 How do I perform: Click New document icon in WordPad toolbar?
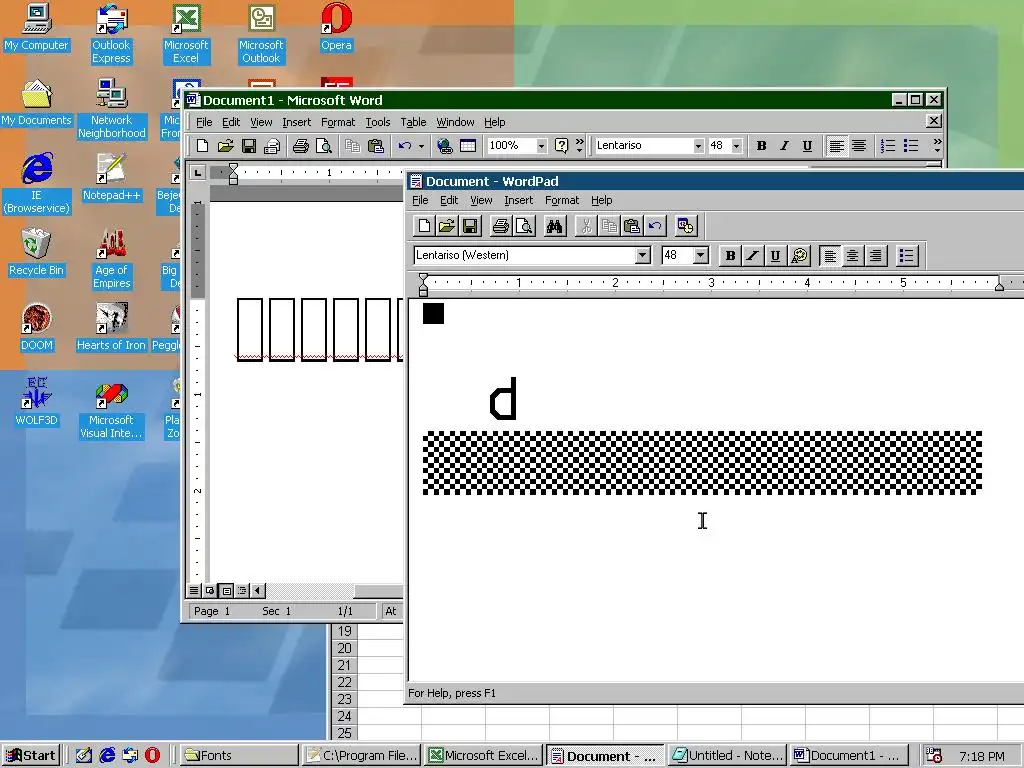pyautogui.click(x=424, y=227)
